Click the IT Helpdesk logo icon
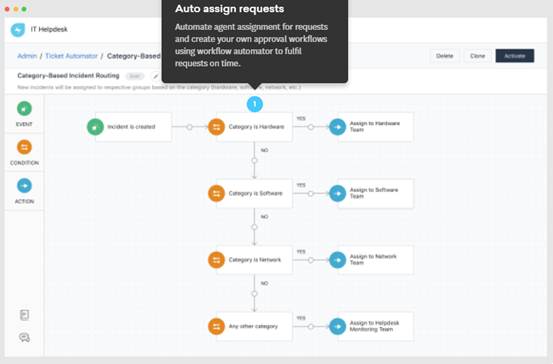 pyautogui.click(x=18, y=30)
